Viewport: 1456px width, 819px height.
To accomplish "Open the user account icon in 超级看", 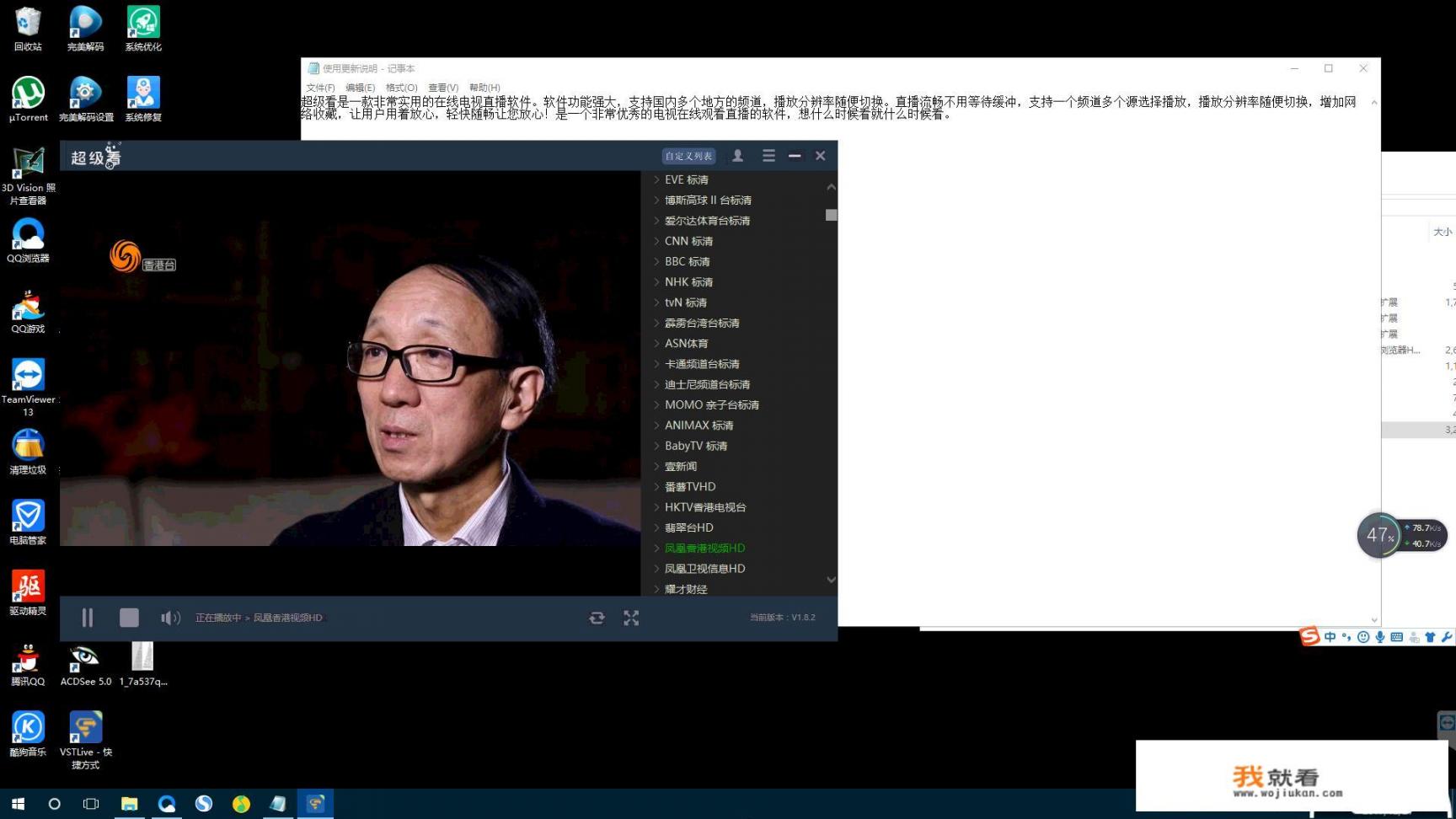I will (737, 156).
